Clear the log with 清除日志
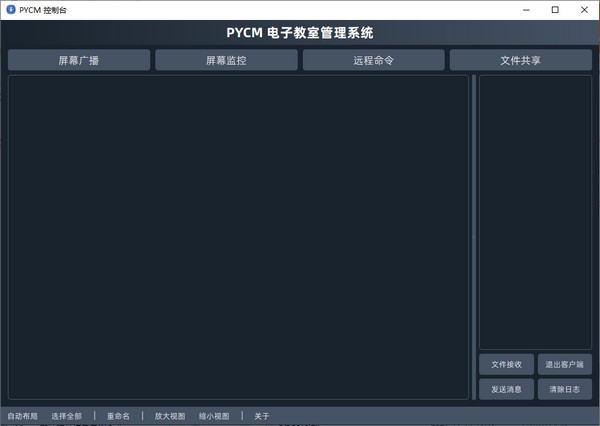This screenshot has width=600, height=426. [x=565, y=389]
